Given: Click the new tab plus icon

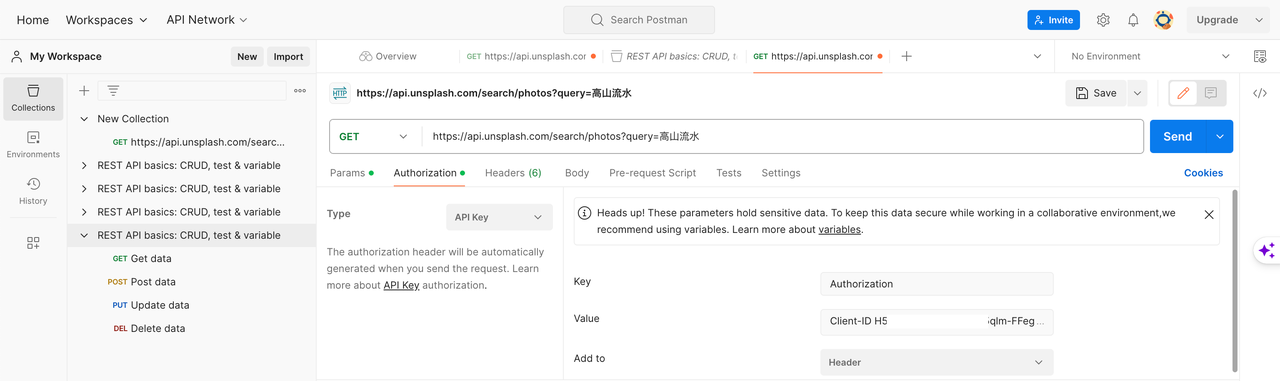Looking at the screenshot, I should [906, 57].
